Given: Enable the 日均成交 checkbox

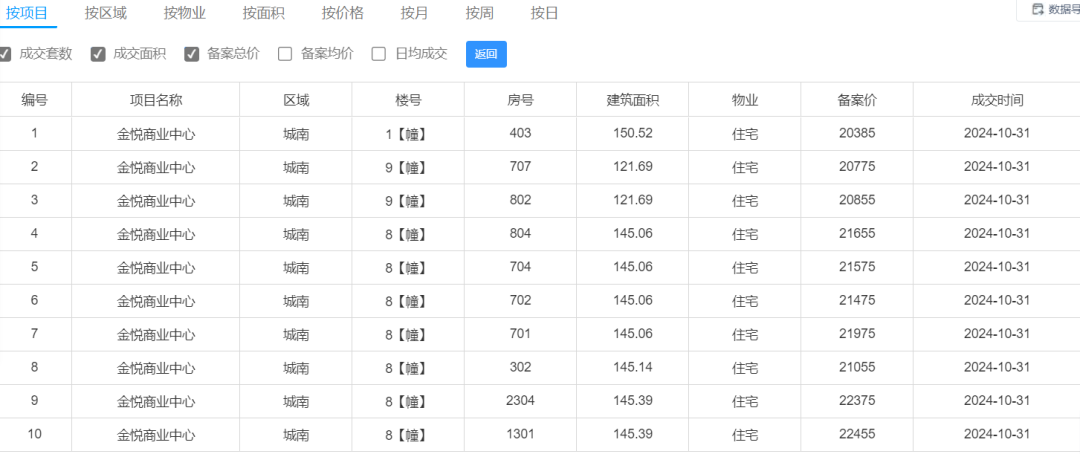Looking at the screenshot, I should coord(379,54).
